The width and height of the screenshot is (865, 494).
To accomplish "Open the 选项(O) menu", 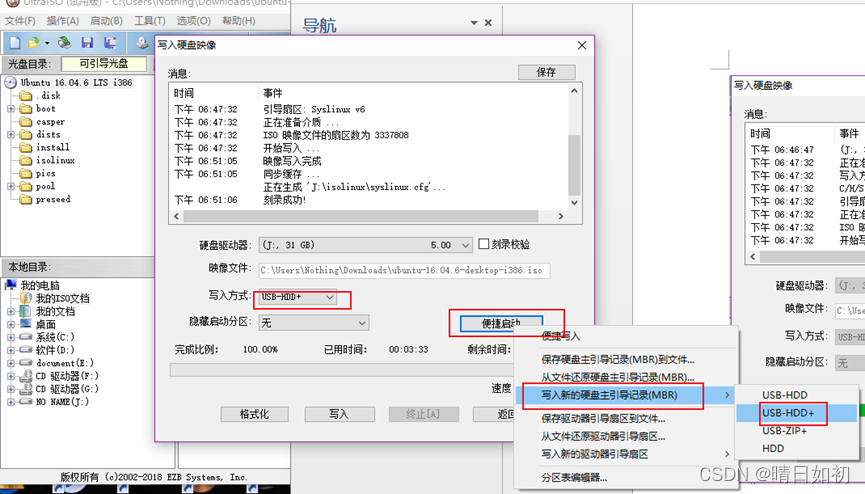I will (x=193, y=20).
